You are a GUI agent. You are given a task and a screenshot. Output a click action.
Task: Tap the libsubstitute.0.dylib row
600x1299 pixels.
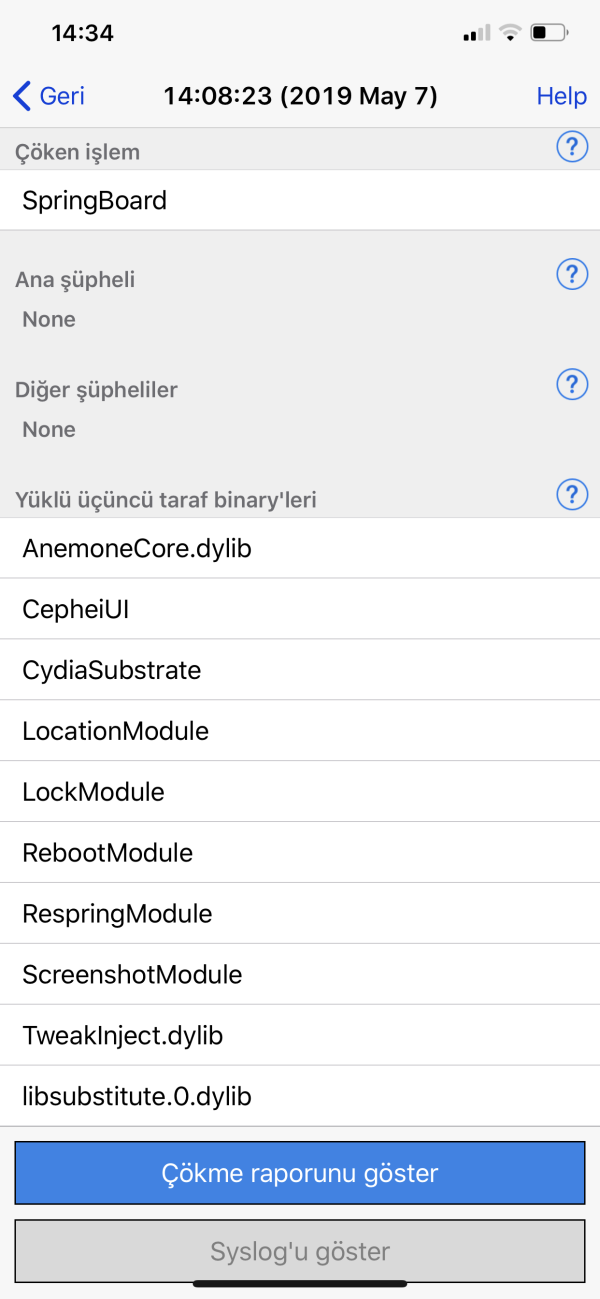[300, 1097]
